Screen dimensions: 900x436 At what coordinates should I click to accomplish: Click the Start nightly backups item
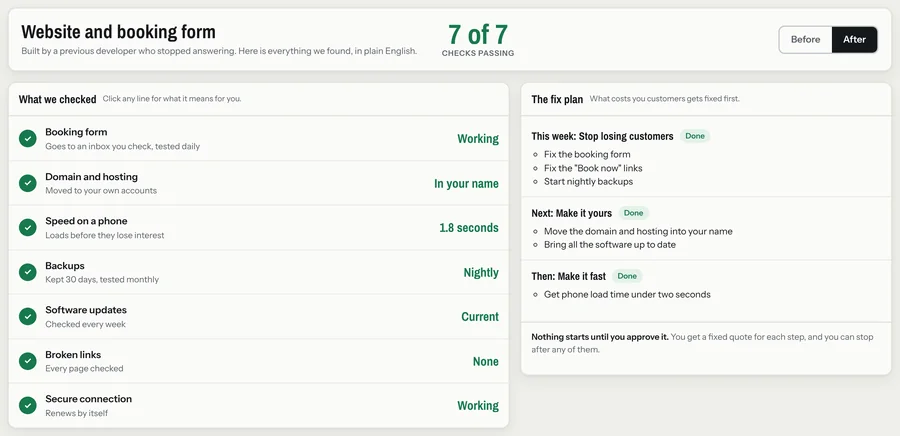pos(588,181)
